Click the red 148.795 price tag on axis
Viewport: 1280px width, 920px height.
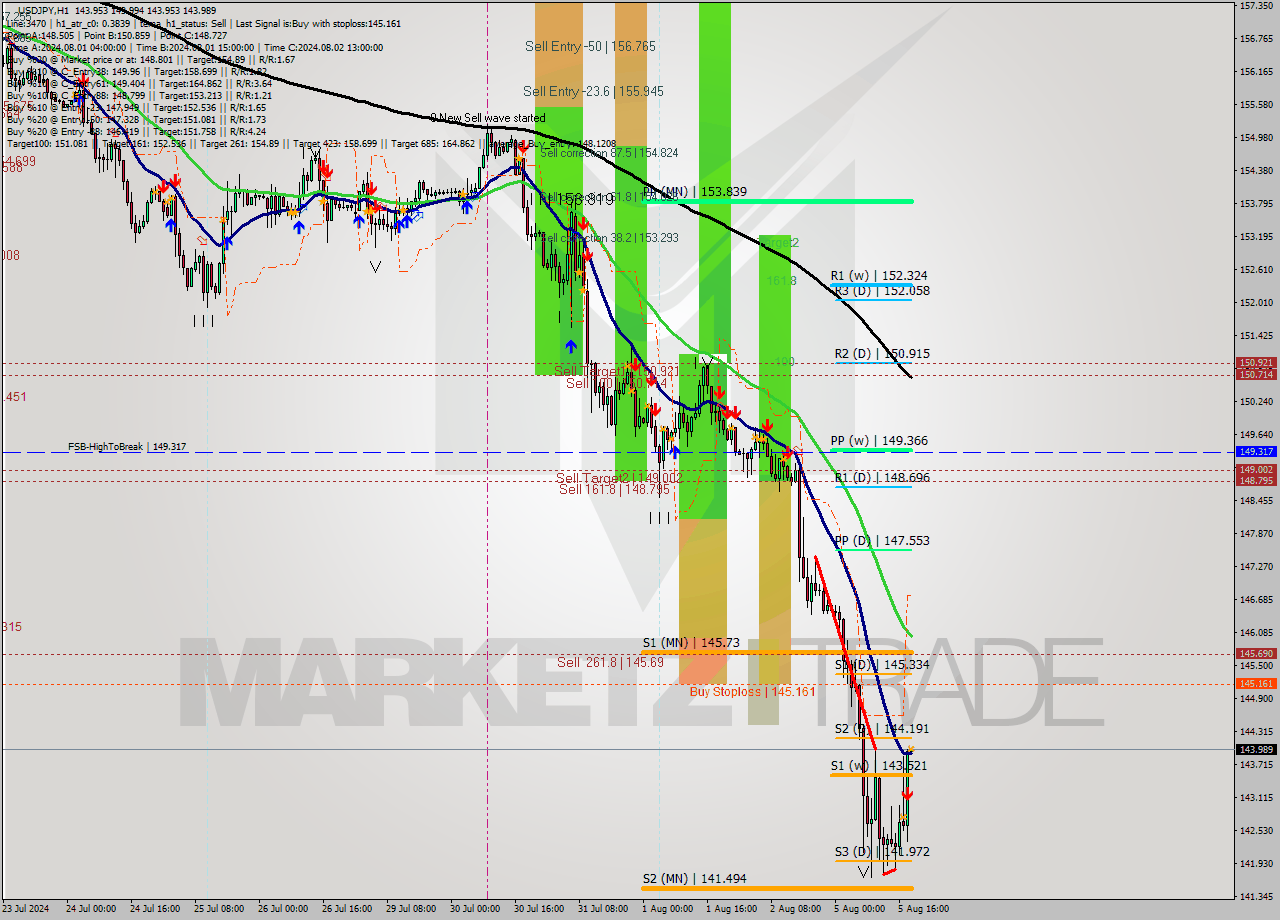point(1256,480)
